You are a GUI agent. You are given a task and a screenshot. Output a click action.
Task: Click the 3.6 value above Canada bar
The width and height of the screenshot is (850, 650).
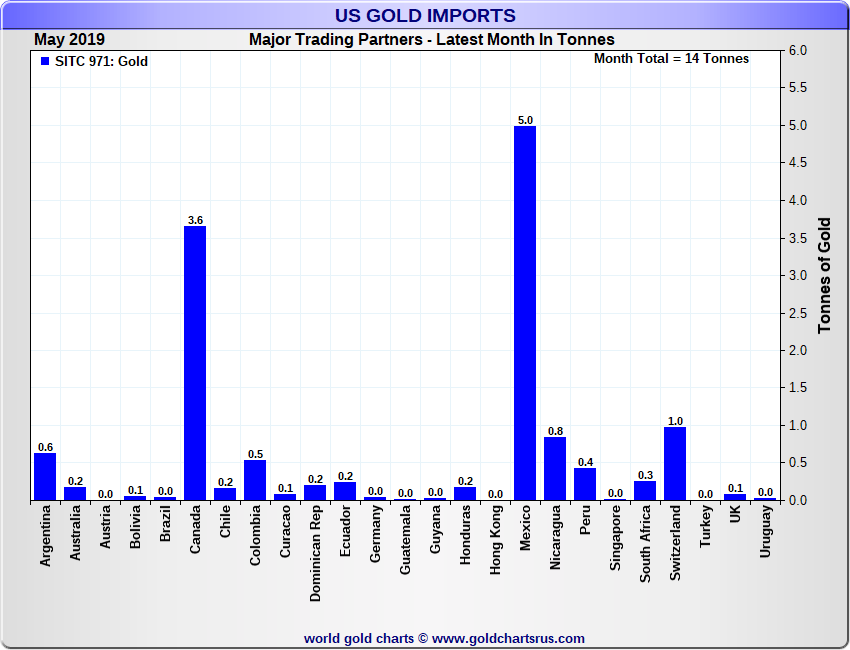pyautogui.click(x=195, y=220)
